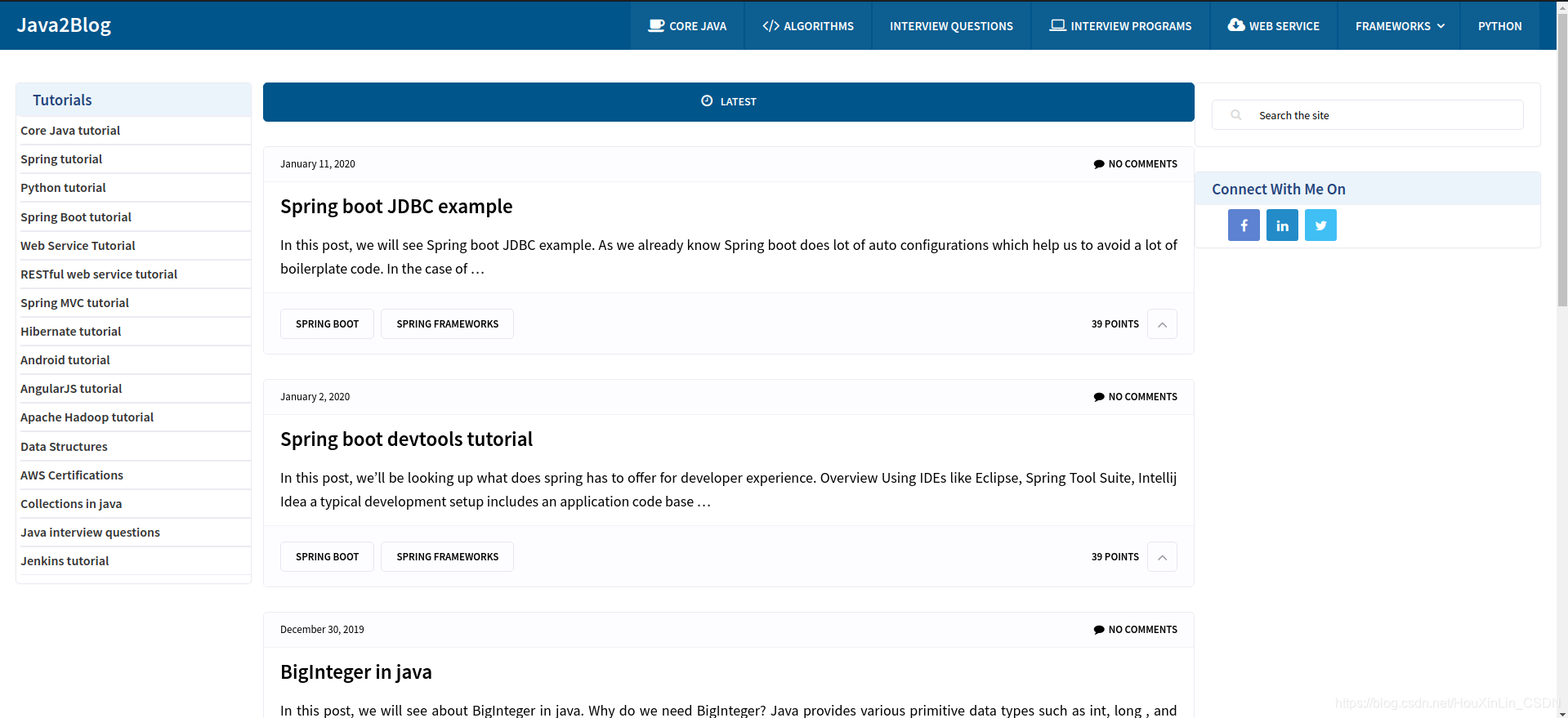Open RESTful web service tutorial link
This screenshot has width=1568, height=718.
pyautogui.click(x=99, y=274)
